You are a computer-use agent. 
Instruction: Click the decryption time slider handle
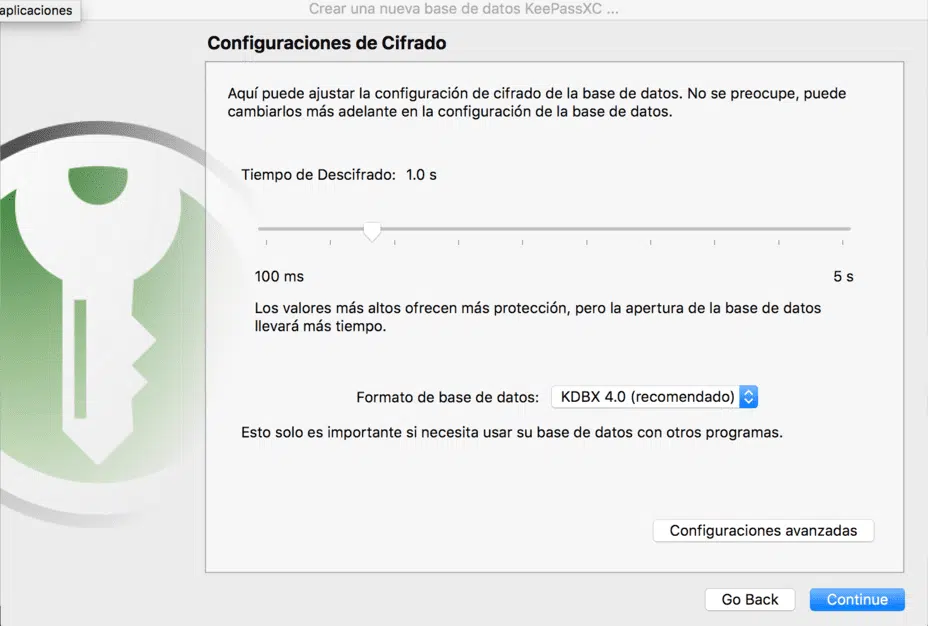coord(372,231)
